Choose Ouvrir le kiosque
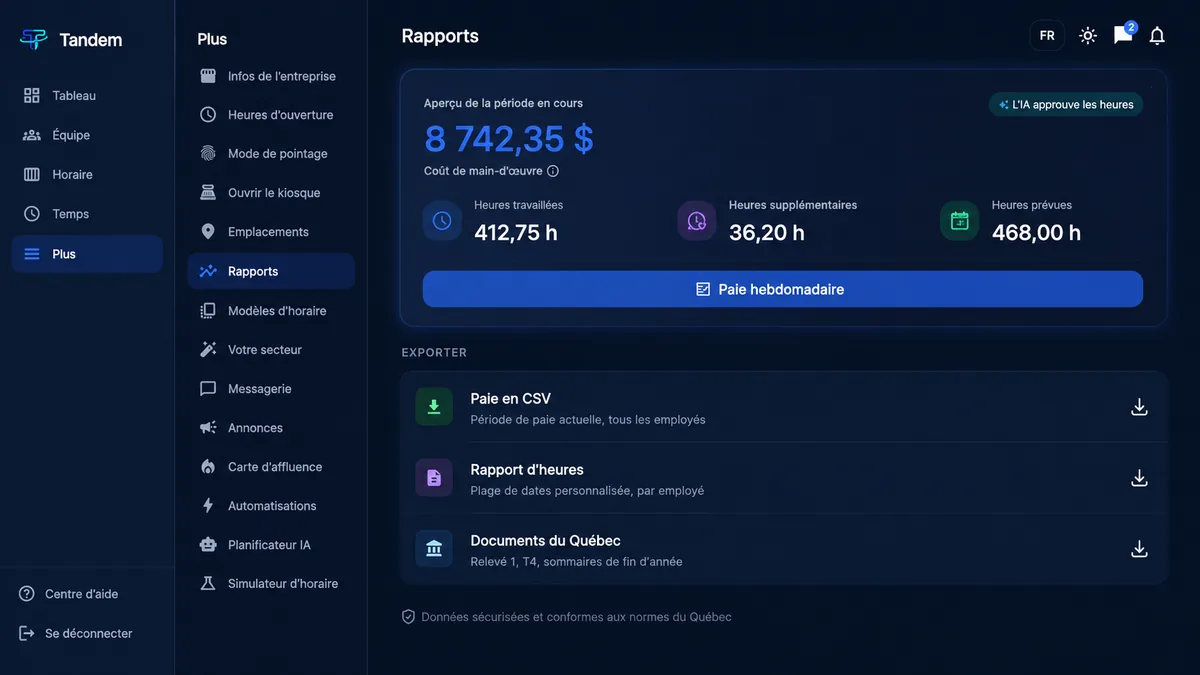The width and height of the screenshot is (1200, 675). pyautogui.click(x=271, y=193)
